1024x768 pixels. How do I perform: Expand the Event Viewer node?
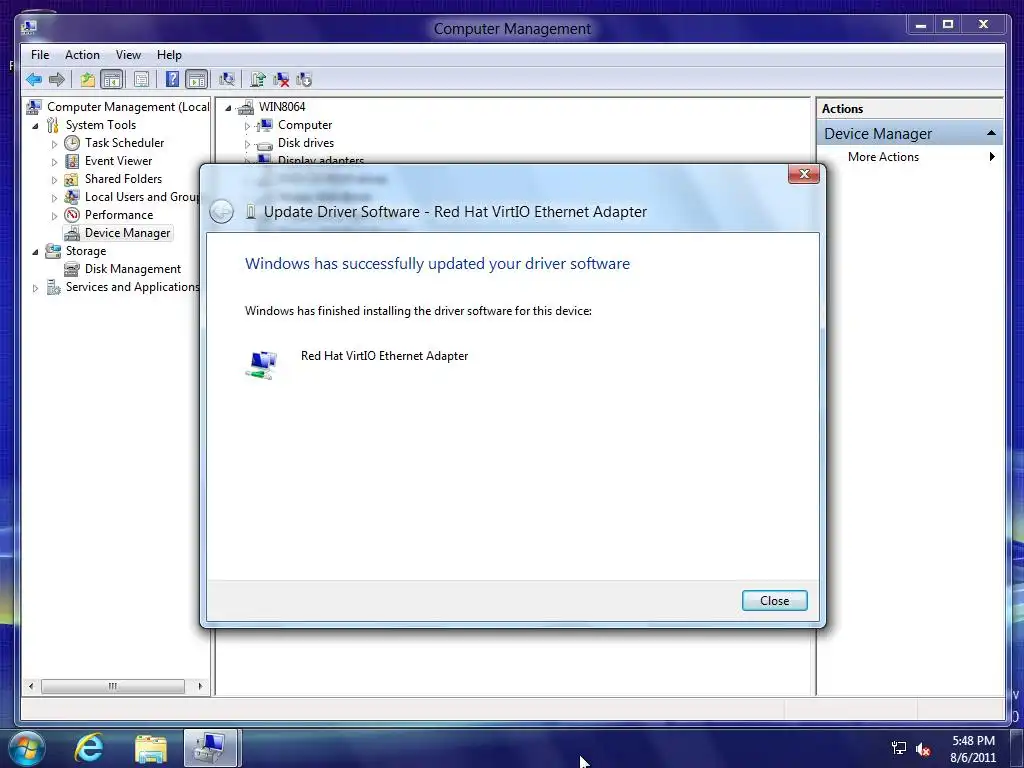(x=54, y=161)
